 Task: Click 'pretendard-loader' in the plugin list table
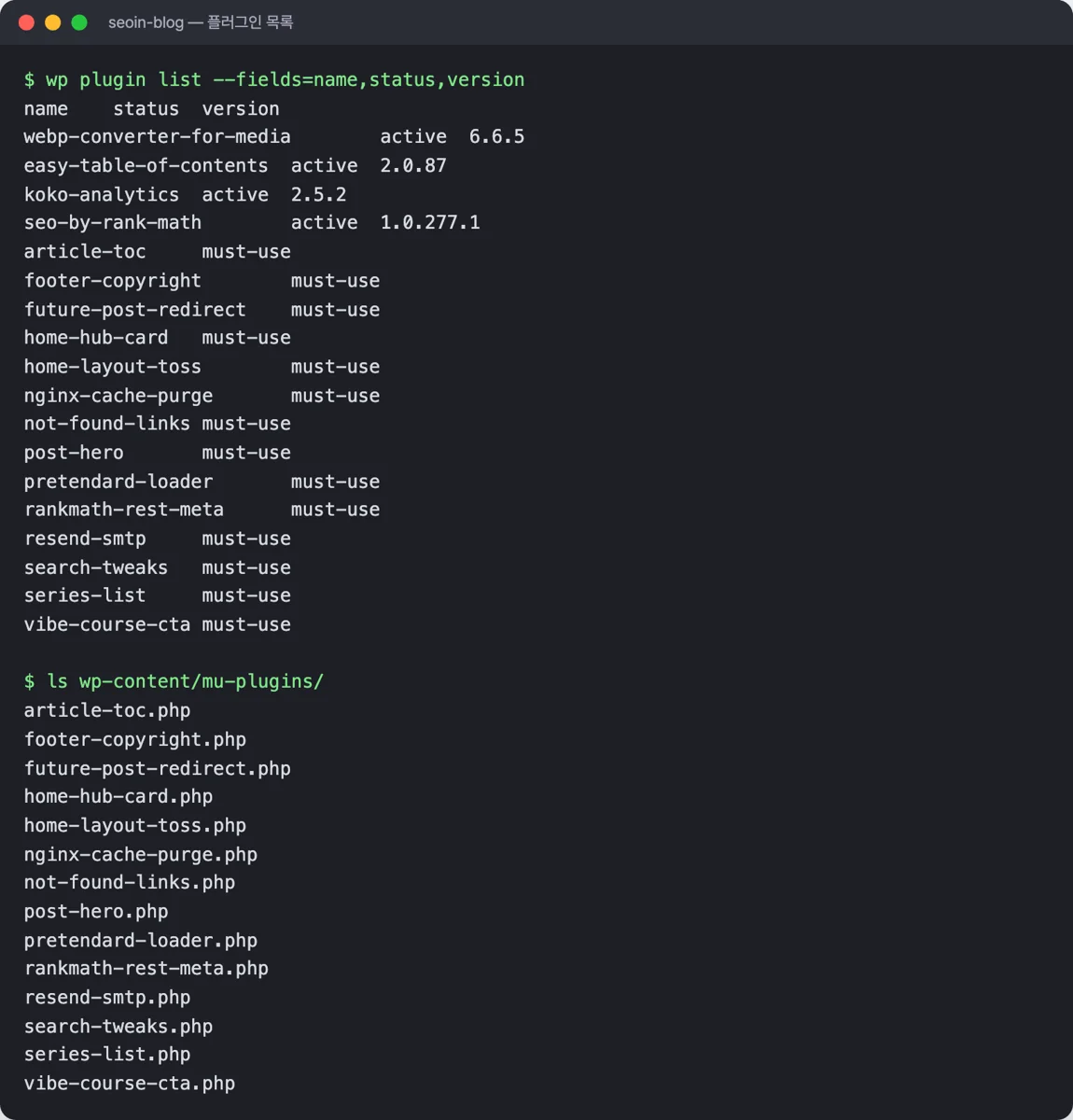(x=118, y=482)
